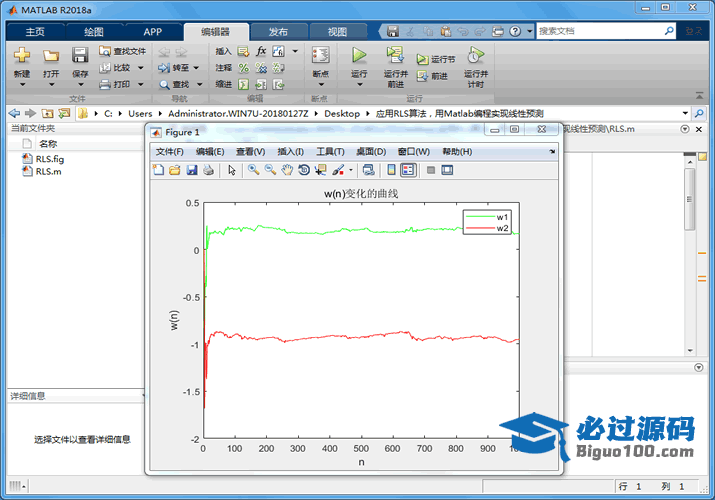The image size is (715, 500).
Task: Select the Zoom In tool in Figure toolbar
Action: coord(254,170)
